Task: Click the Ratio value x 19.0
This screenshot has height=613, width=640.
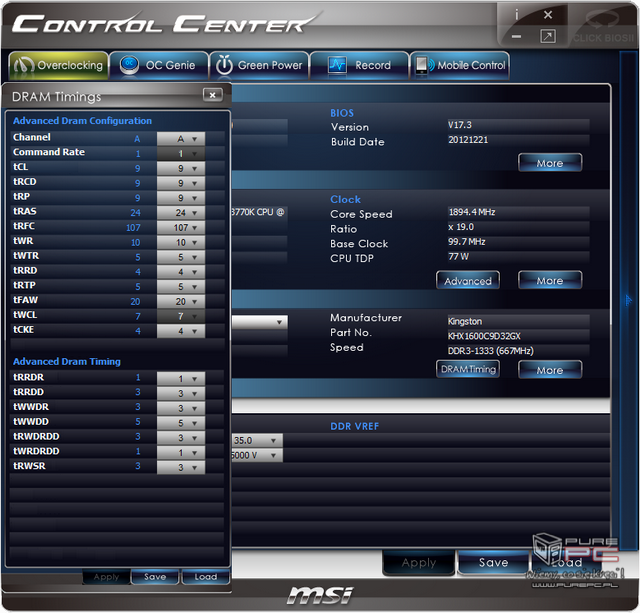Action: (461, 227)
